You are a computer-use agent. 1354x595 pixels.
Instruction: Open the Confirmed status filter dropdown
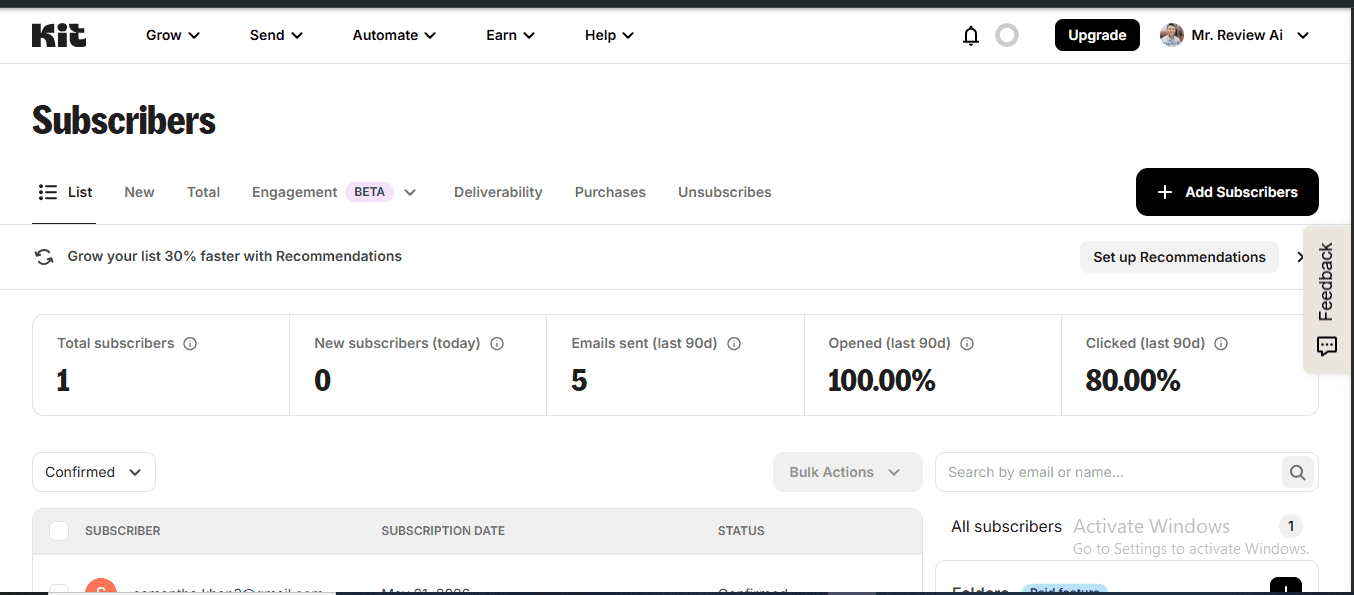94,472
